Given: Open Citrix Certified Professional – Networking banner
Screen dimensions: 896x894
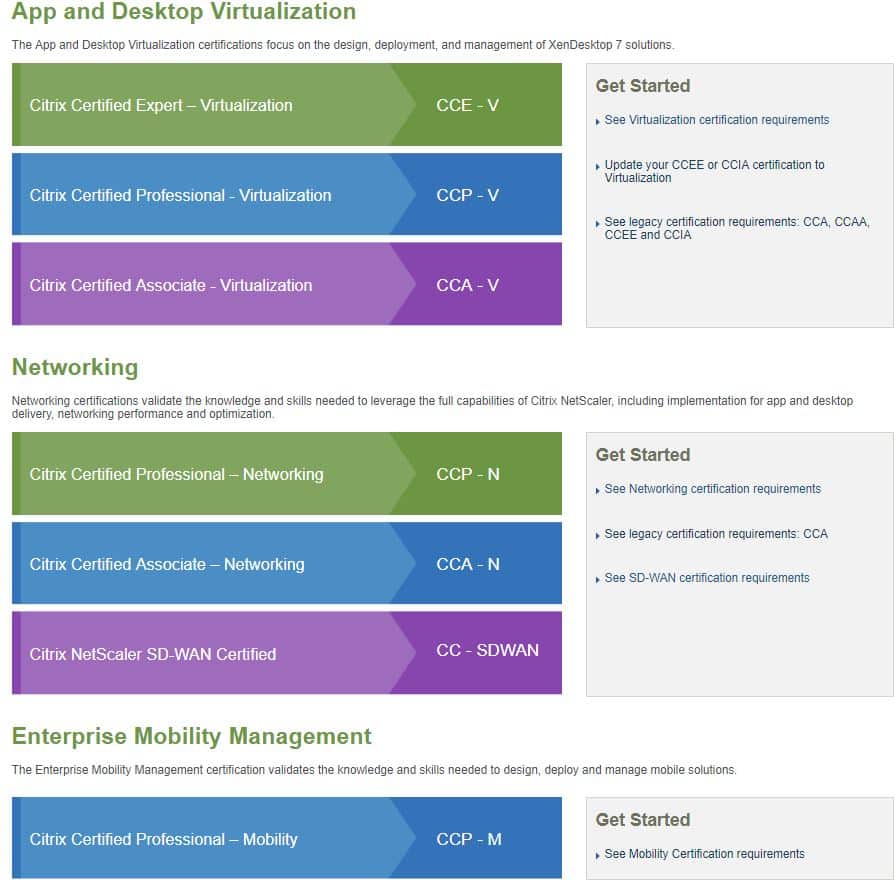Looking at the screenshot, I should [x=287, y=473].
